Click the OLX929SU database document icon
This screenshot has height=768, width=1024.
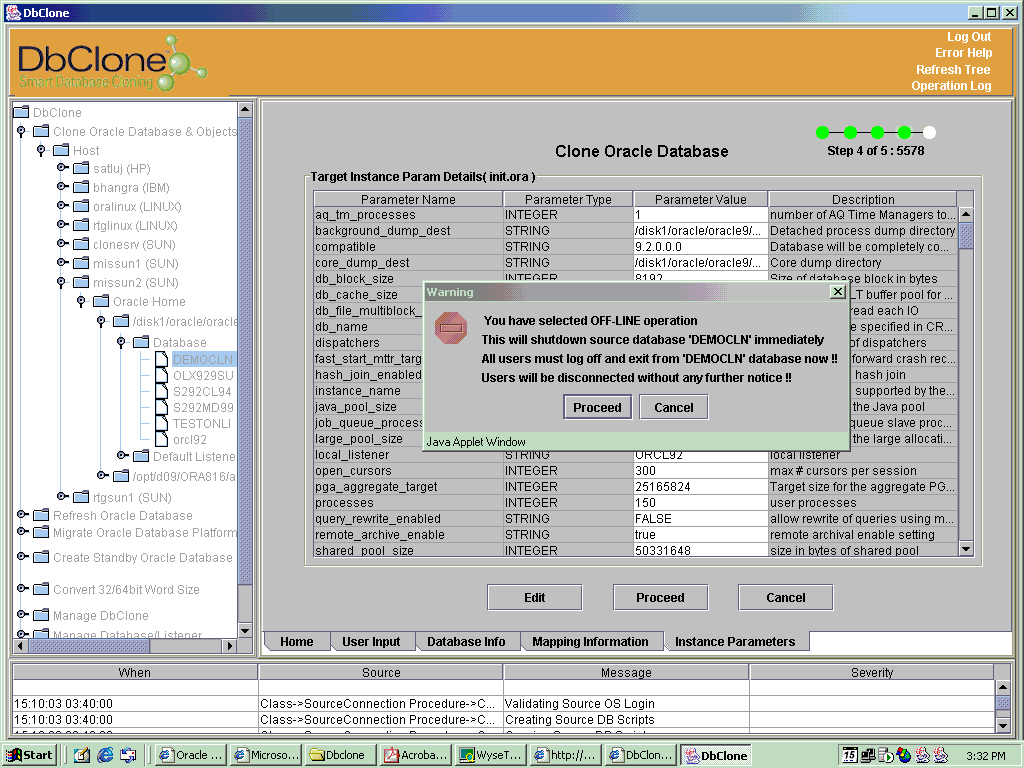click(161, 376)
